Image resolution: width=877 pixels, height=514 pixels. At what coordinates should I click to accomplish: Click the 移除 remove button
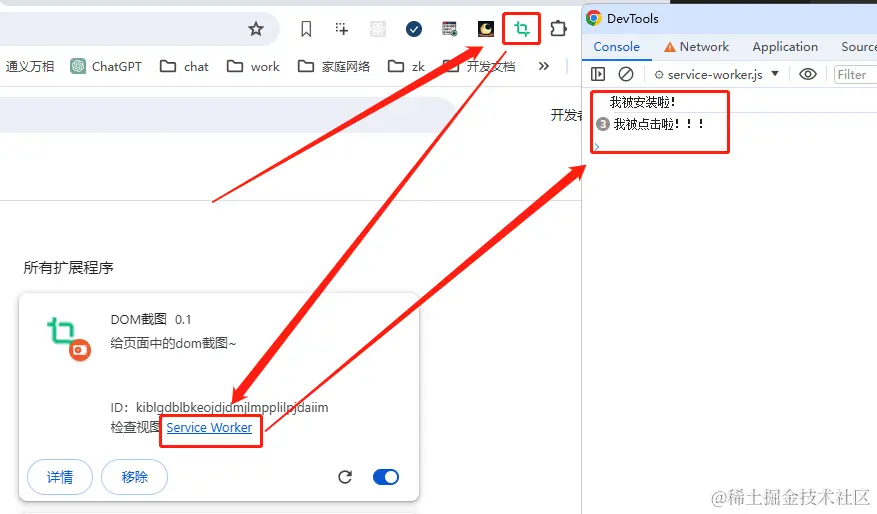click(x=134, y=477)
